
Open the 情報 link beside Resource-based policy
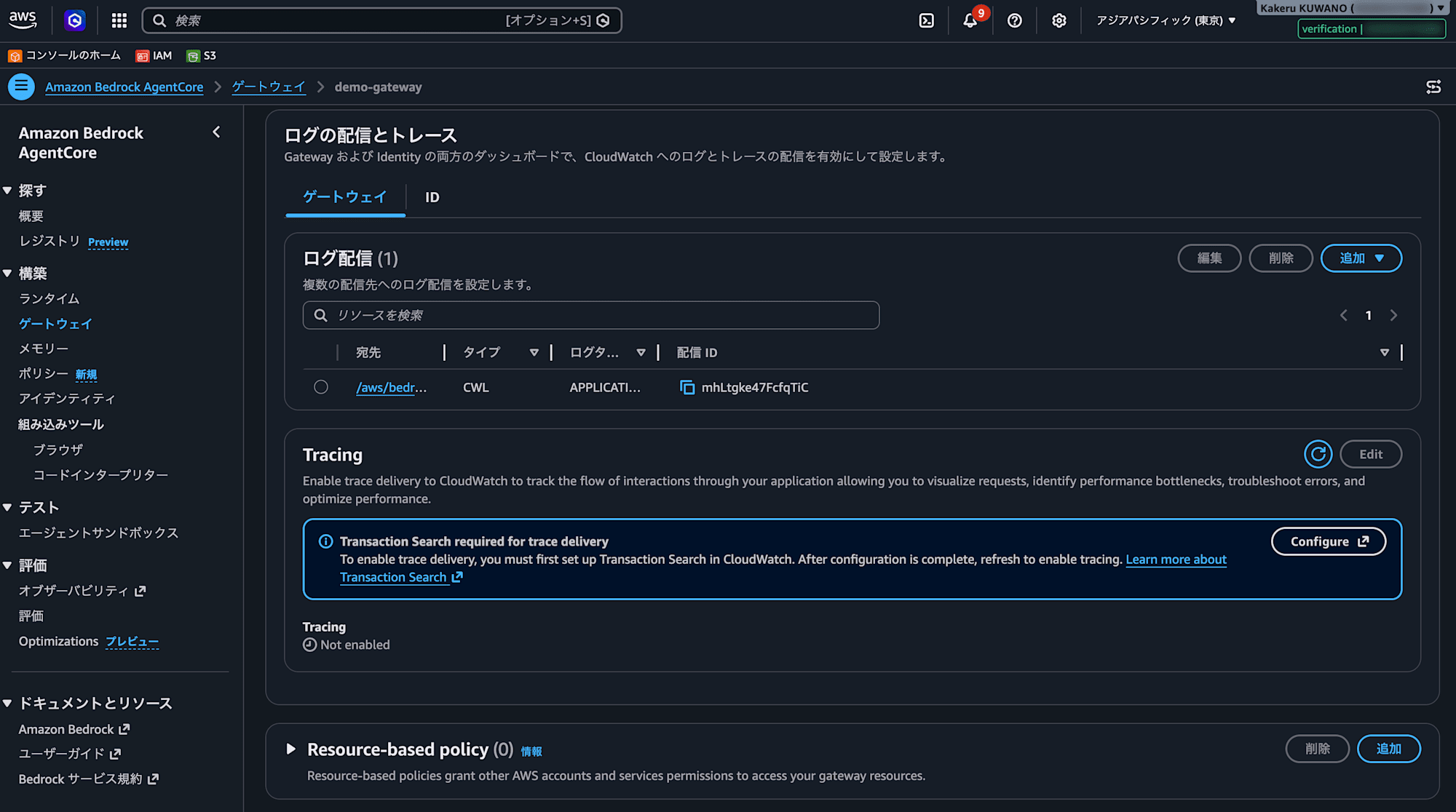[531, 752]
